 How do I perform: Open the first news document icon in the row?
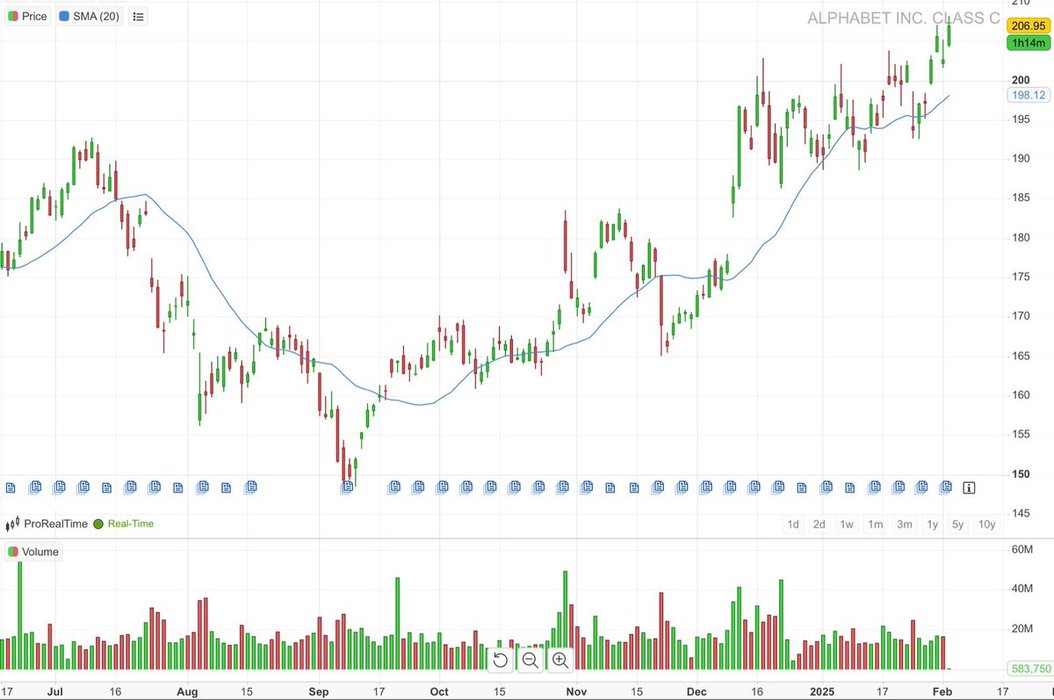11,488
